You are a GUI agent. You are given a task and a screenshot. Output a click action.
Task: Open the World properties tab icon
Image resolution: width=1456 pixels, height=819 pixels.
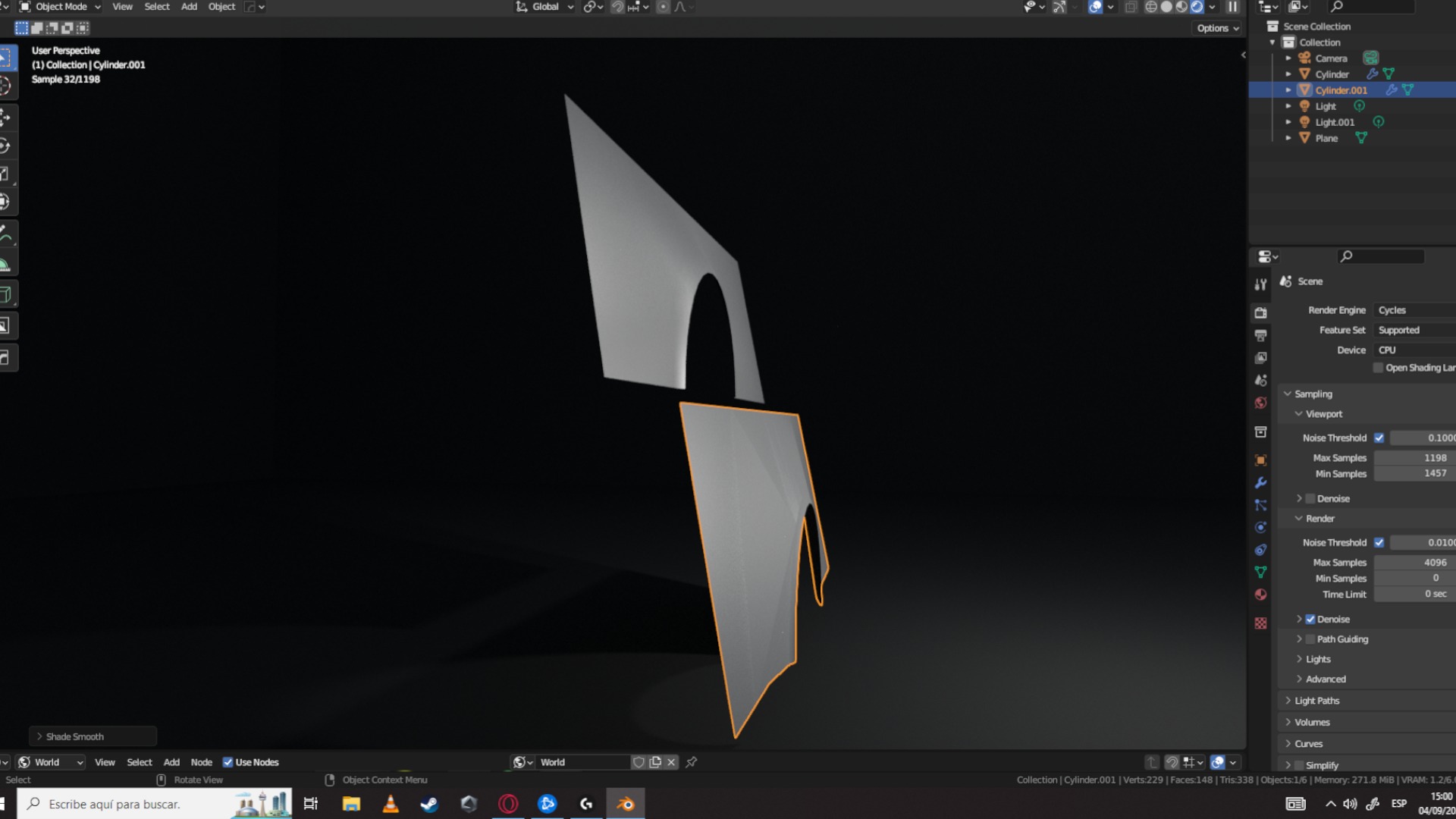pos(1260,403)
